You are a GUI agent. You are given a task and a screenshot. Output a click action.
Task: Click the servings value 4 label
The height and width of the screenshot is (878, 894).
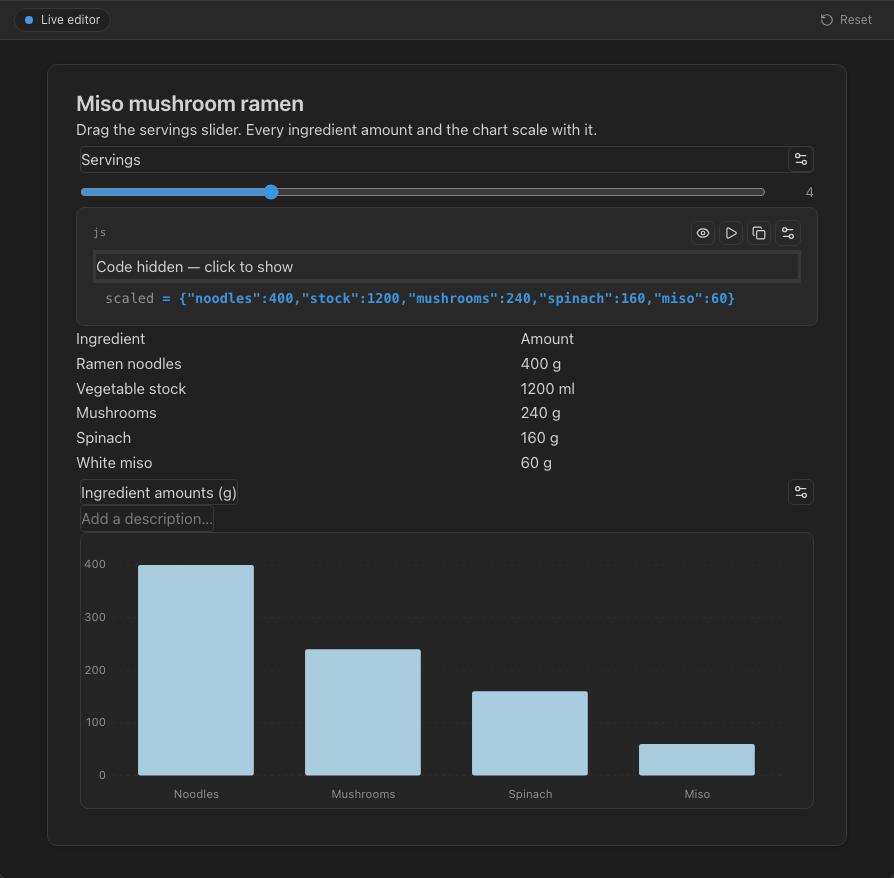pyautogui.click(x=809, y=193)
